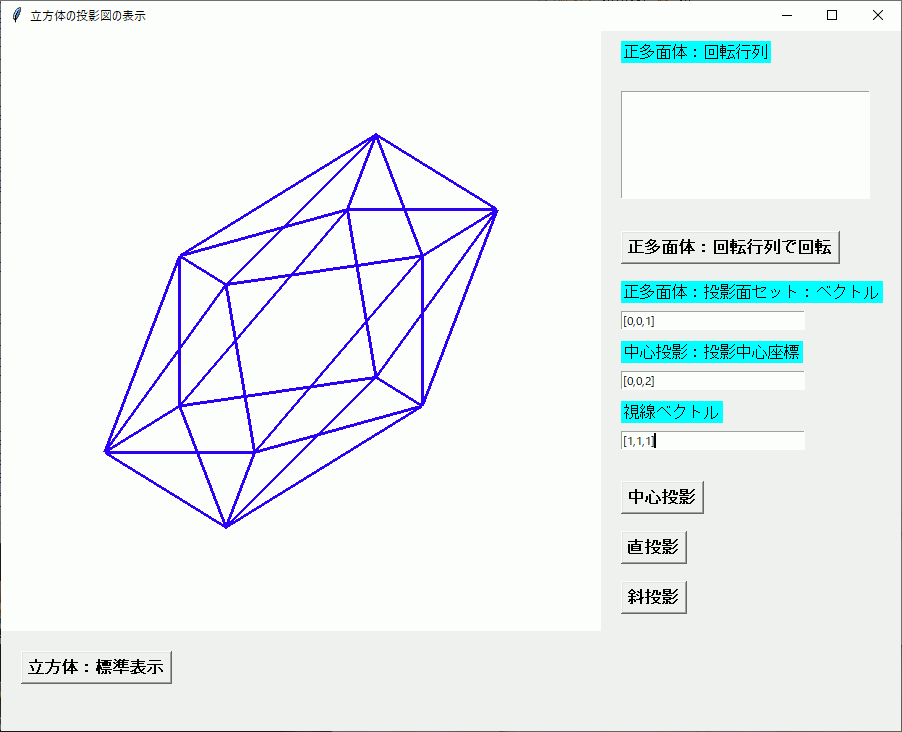Click the projection center field [0,0,2]
This screenshot has width=902, height=732.
(712, 380)
